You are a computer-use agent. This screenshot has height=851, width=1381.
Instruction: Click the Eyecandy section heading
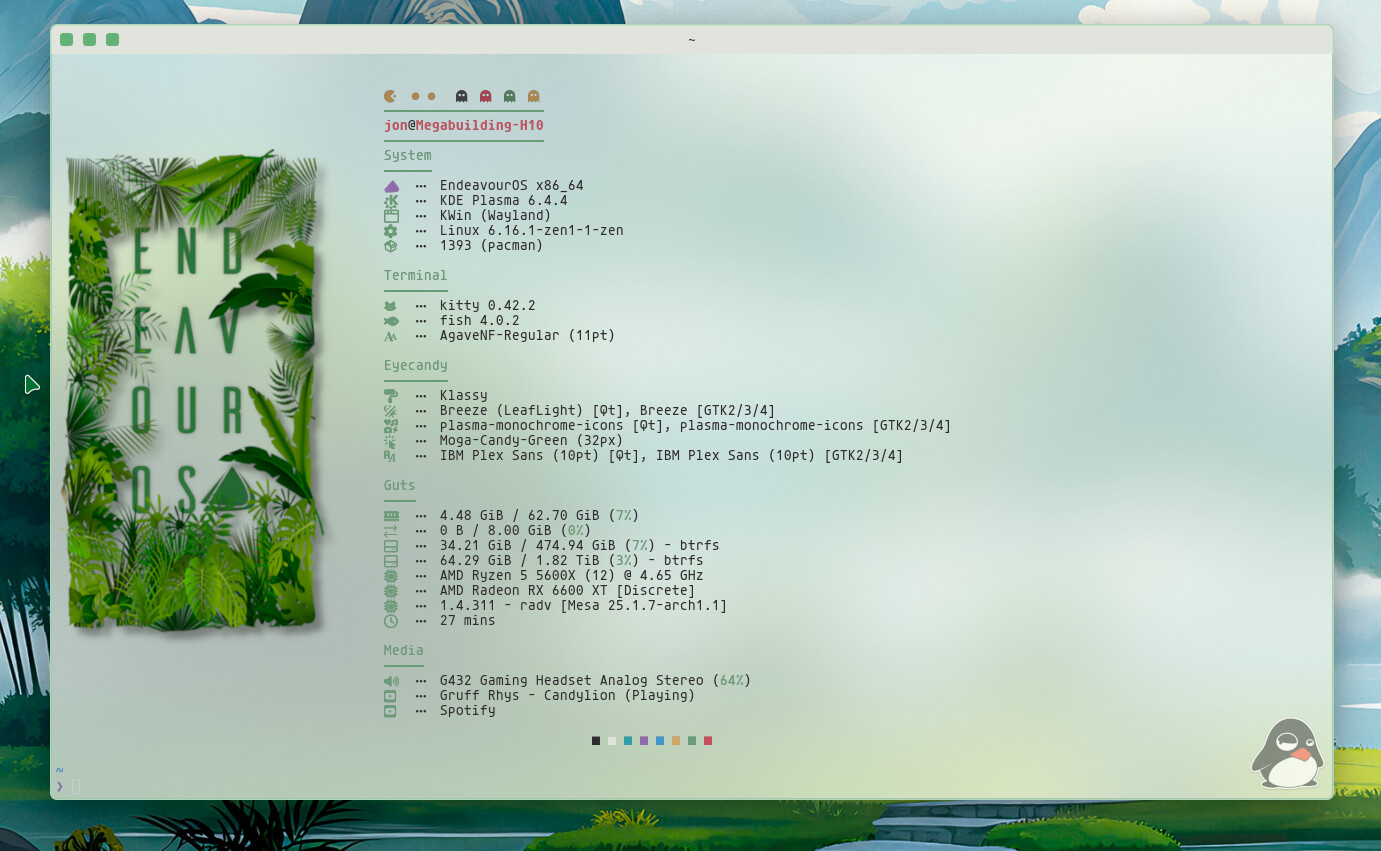[x=416, y=365]
